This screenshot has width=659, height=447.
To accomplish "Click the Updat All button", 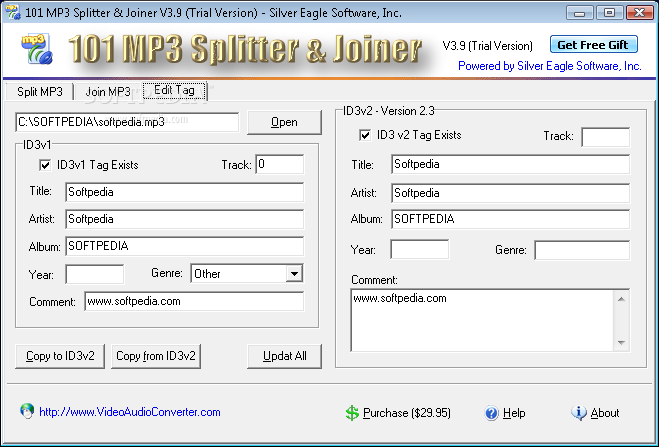I will click(285, 356).
